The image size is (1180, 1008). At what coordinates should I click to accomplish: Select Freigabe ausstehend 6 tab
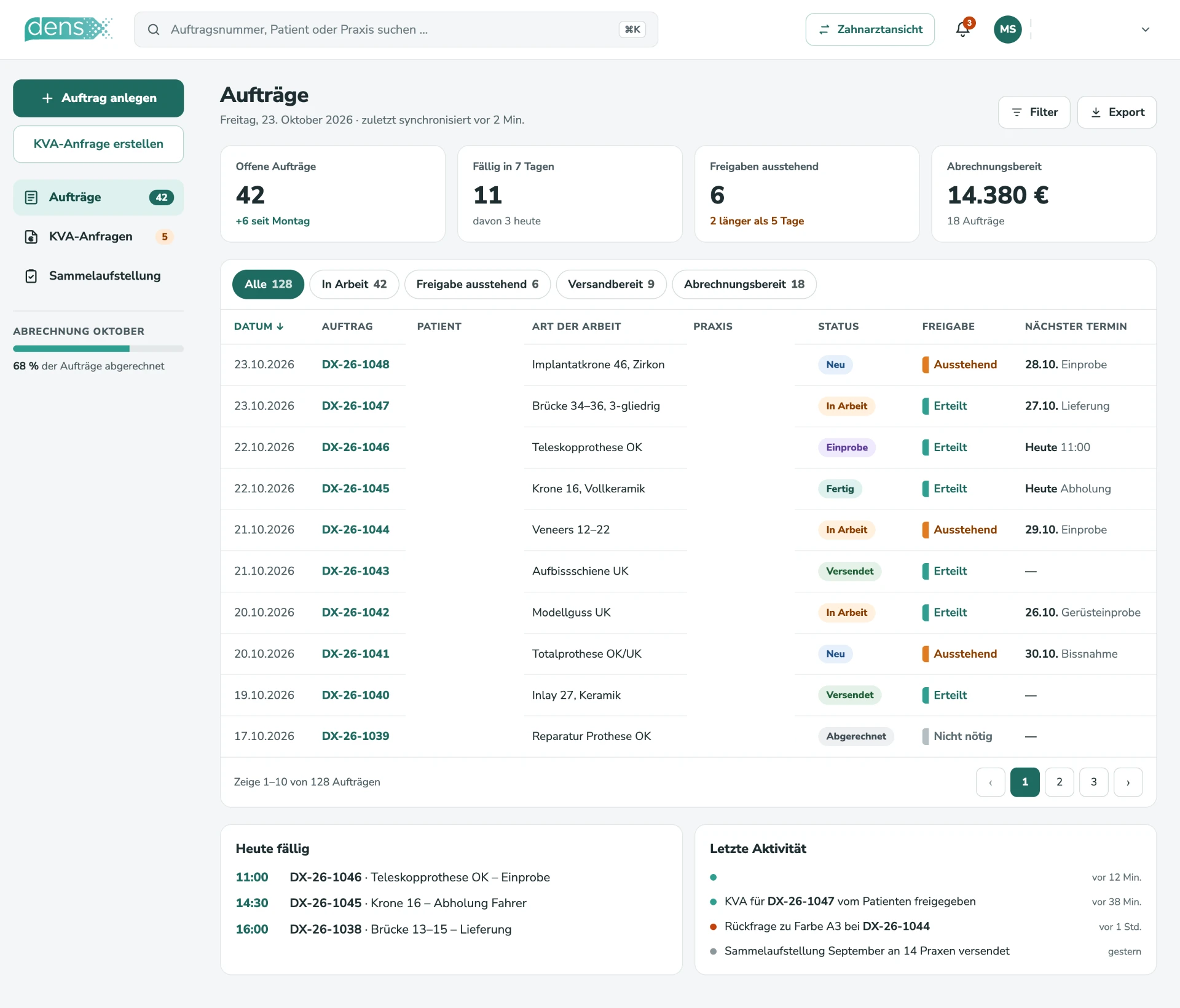coord(477,285)
